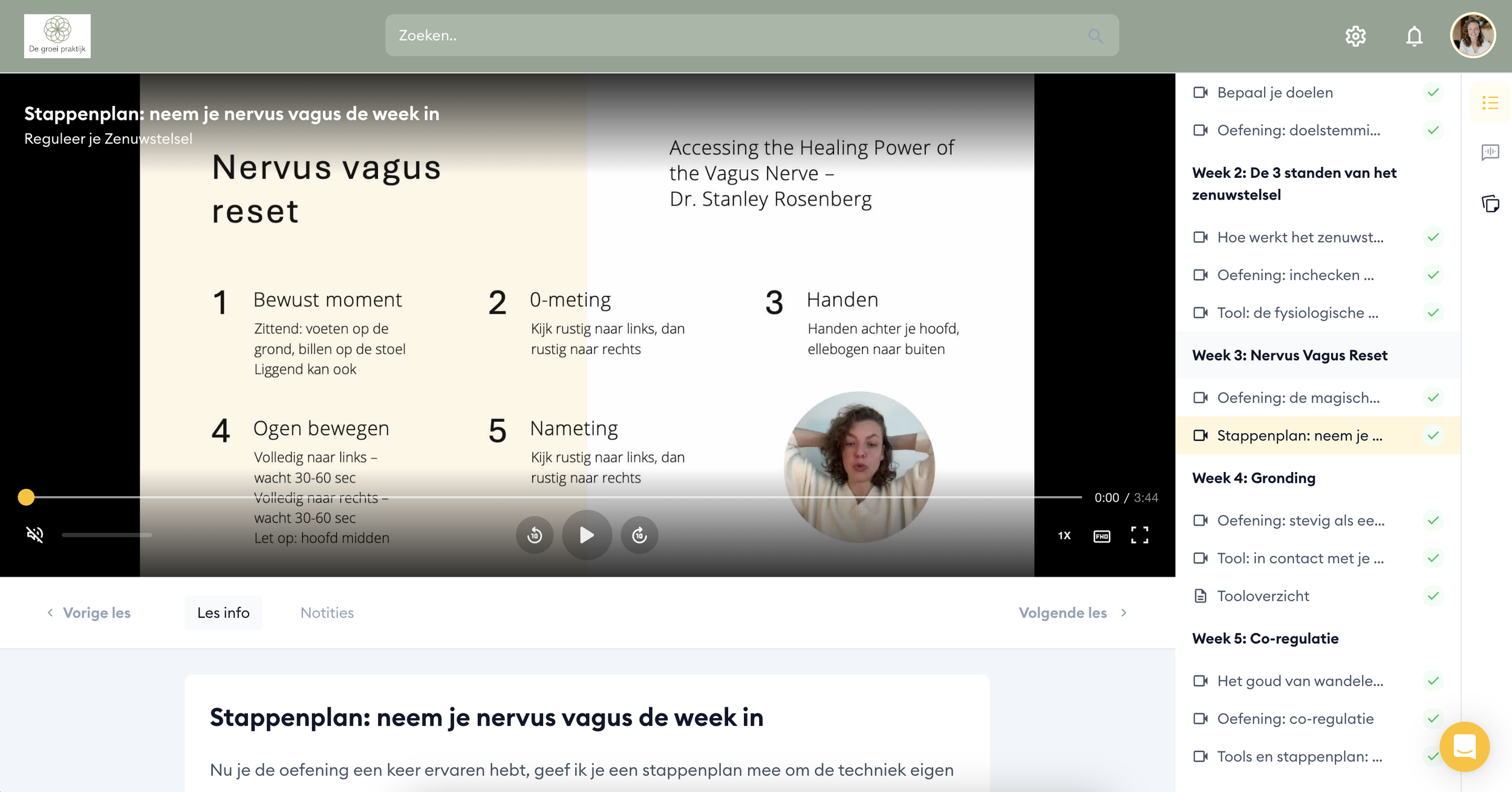Open the settings gear
This screenshot has height=792, width=1512.
[1355, 36]
